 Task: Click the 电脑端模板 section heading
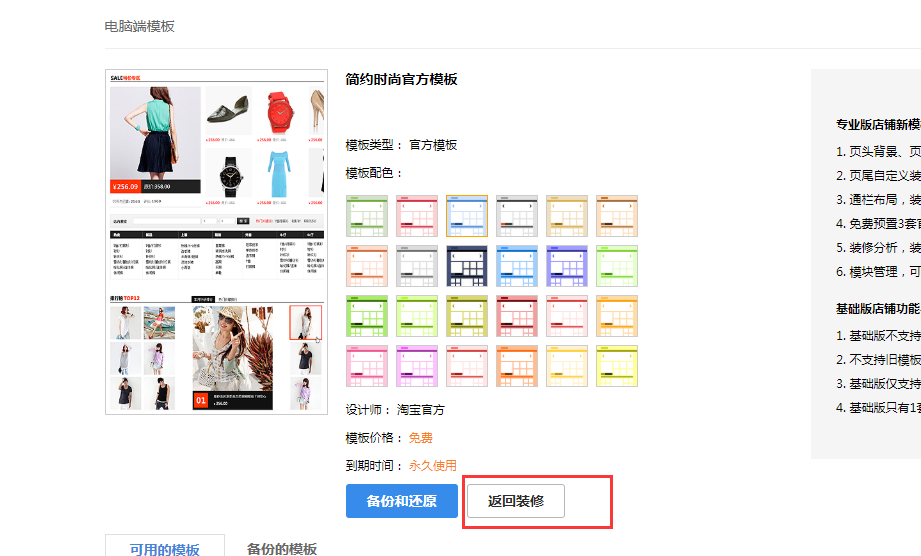140,26
